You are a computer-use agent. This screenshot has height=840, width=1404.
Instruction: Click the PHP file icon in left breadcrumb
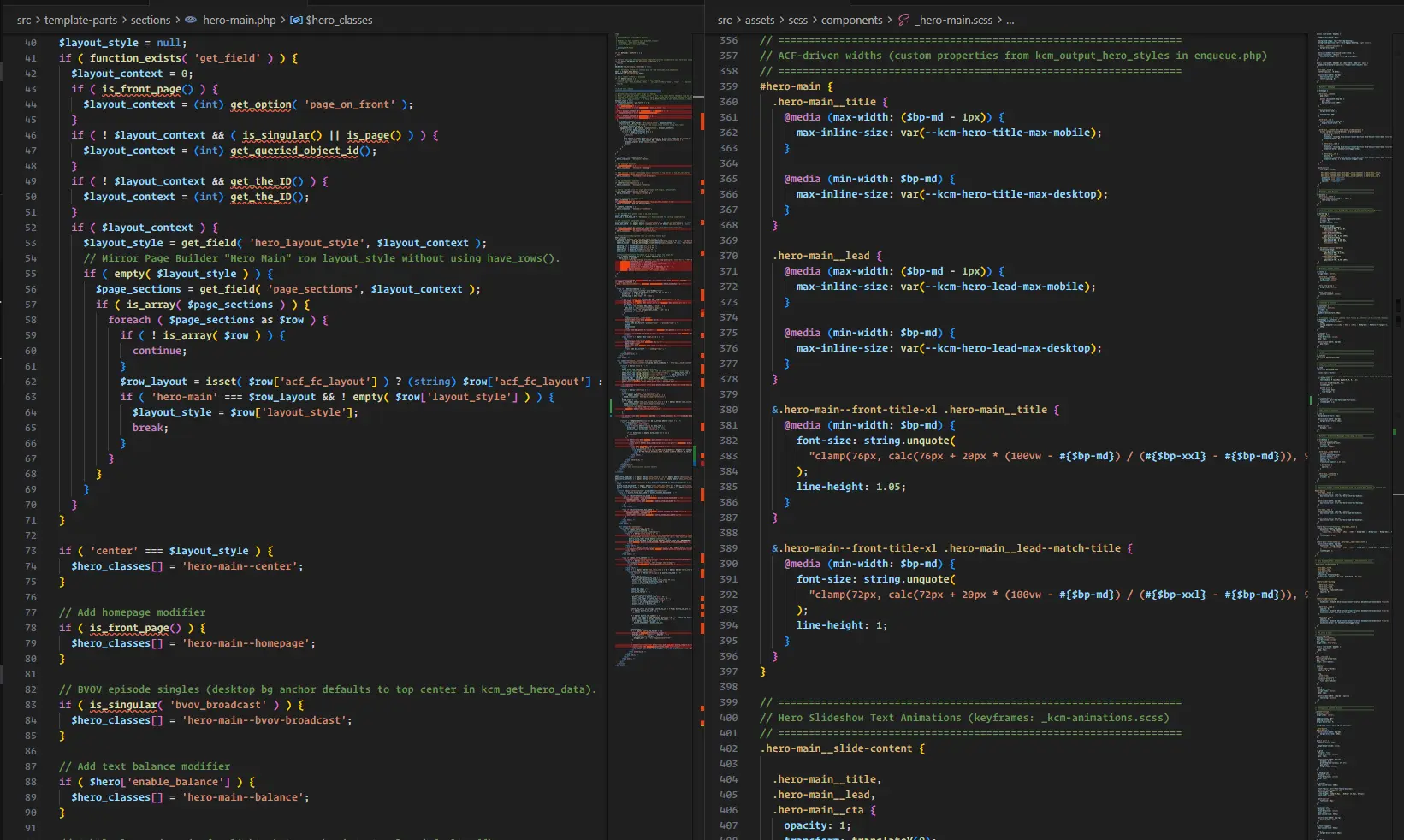(191, 20)
